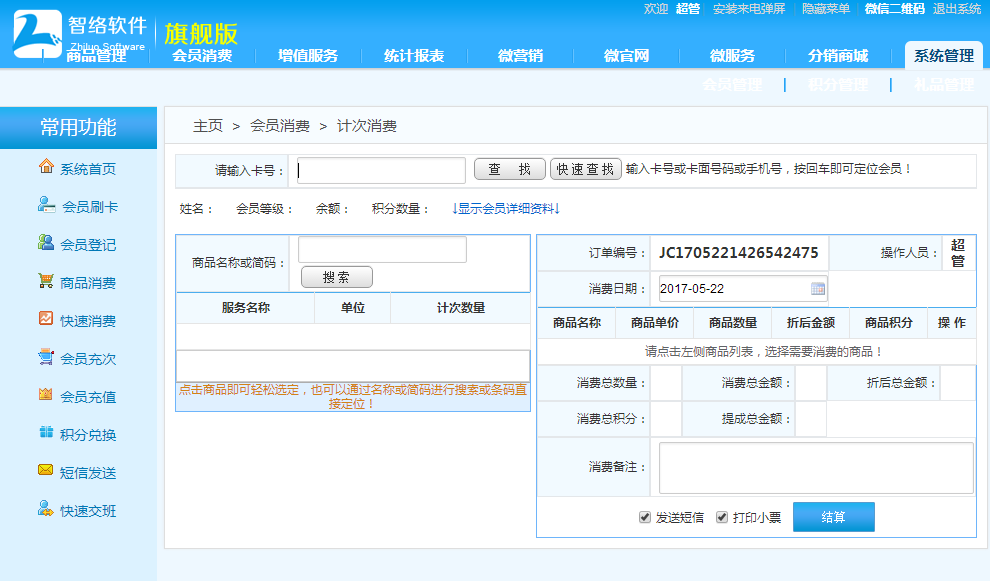Viewport: 990px width, 581px height.
Task: Toggle the 打印小票 checkbox off
Action: coord(722,517)
